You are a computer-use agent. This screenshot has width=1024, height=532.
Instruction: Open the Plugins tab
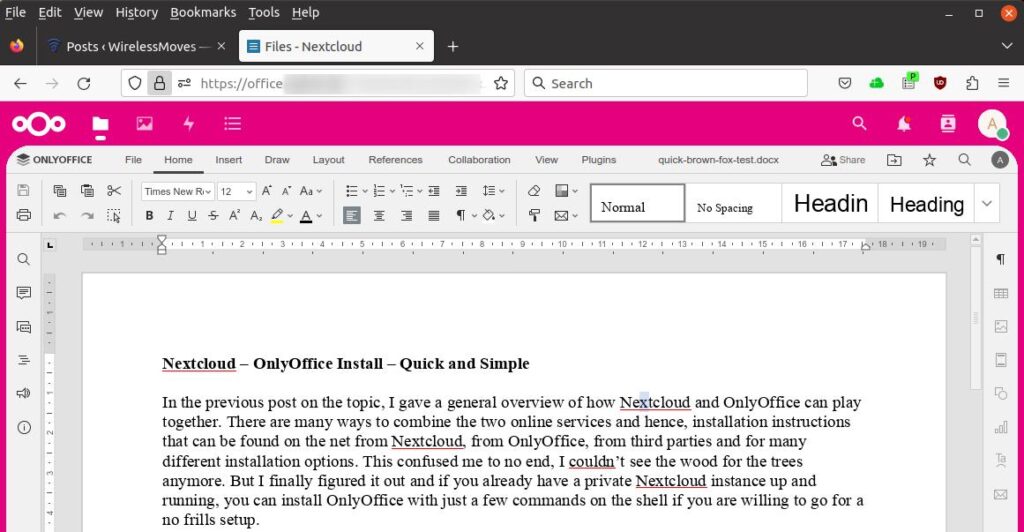[598, 160]
